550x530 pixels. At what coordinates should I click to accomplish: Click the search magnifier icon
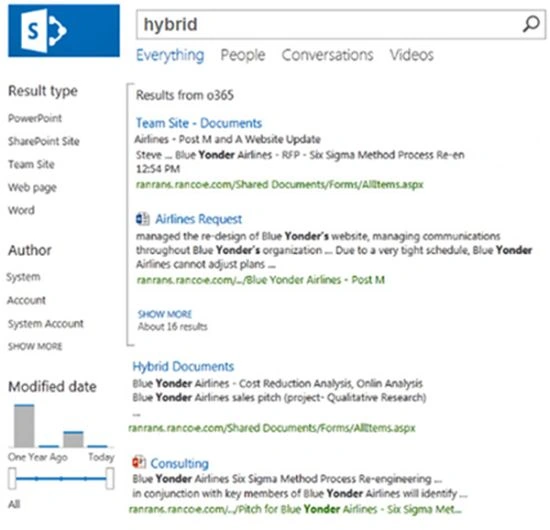tap(531, 24)
